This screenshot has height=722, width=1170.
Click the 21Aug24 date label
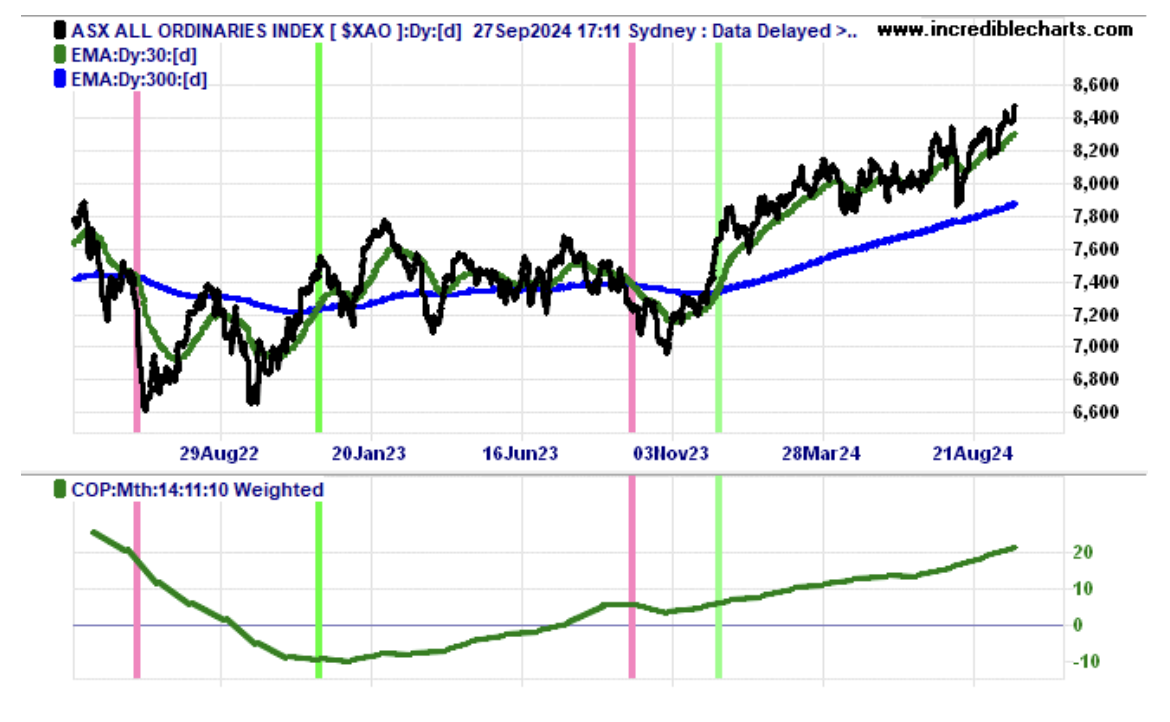coord(974,453)
